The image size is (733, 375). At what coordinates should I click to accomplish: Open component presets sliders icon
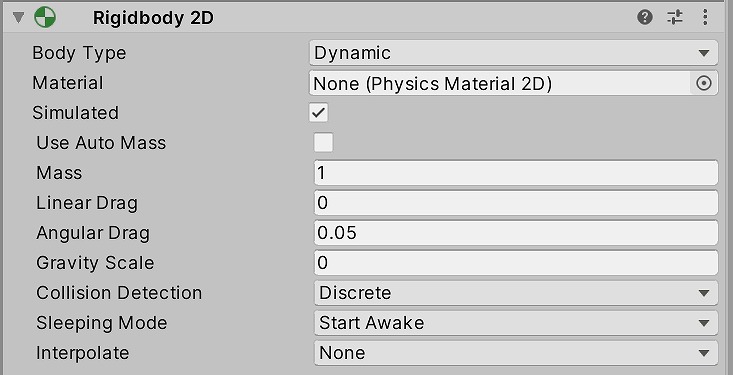675,18
